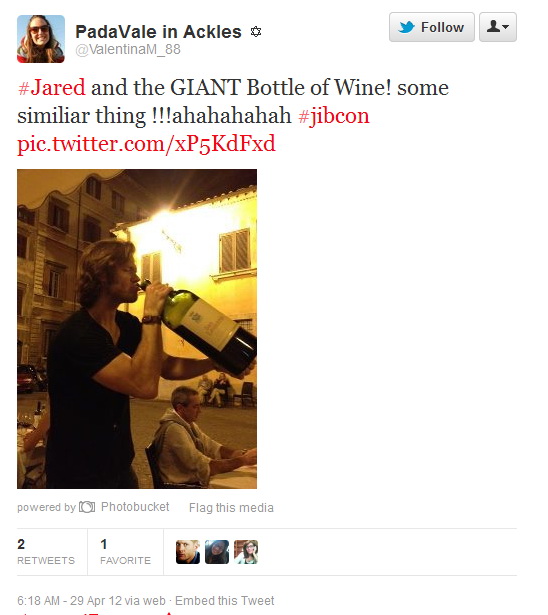The image size is (548, 615).
Task: Click the photo of the giant wine bottle
Action: pyautogui.click(x=137, y=329)
